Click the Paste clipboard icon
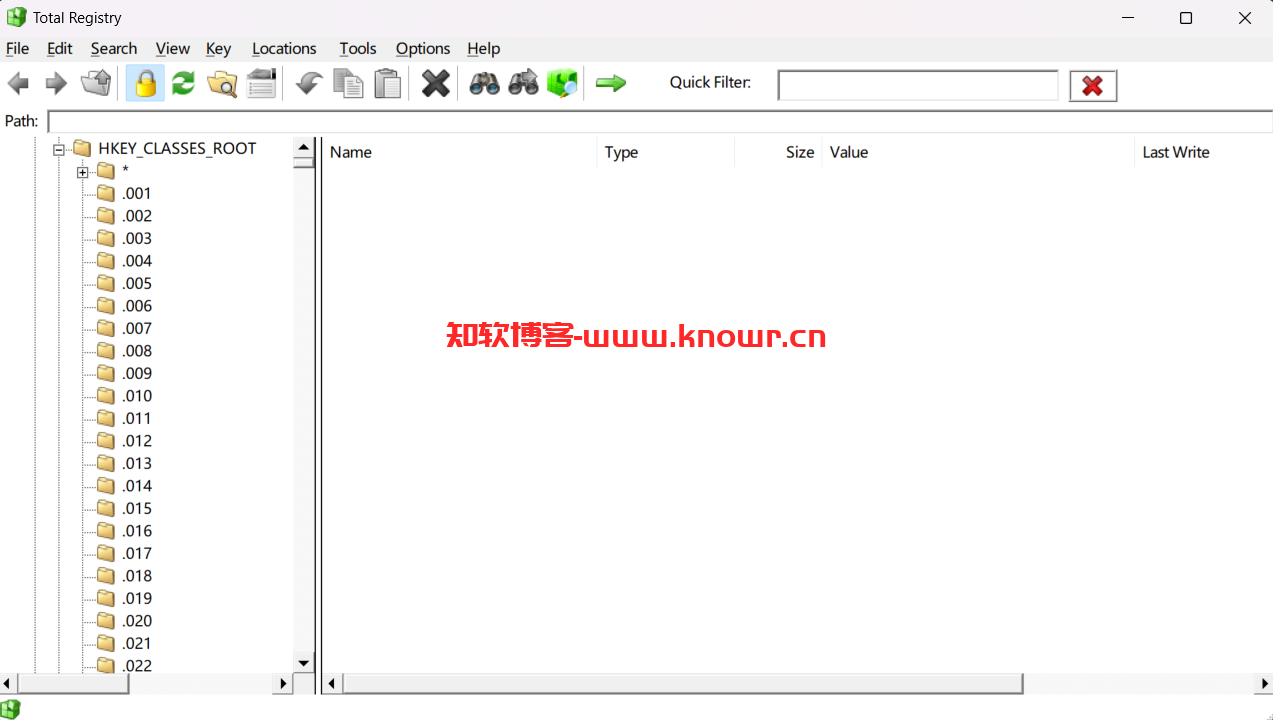Viewport: 1273px width, 720px height. [388, 83]
